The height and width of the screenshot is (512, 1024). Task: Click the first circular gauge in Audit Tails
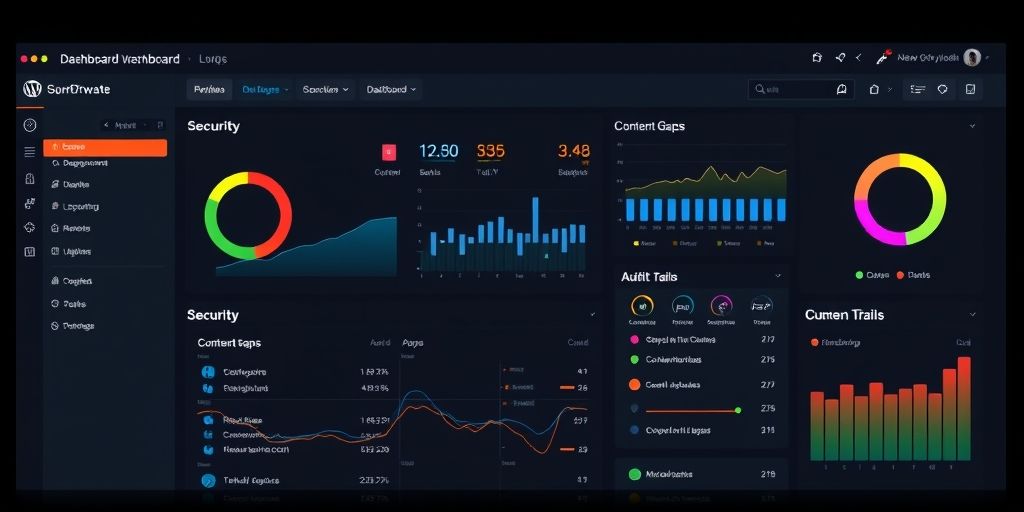pyautogui.click(x=641, y=306)
